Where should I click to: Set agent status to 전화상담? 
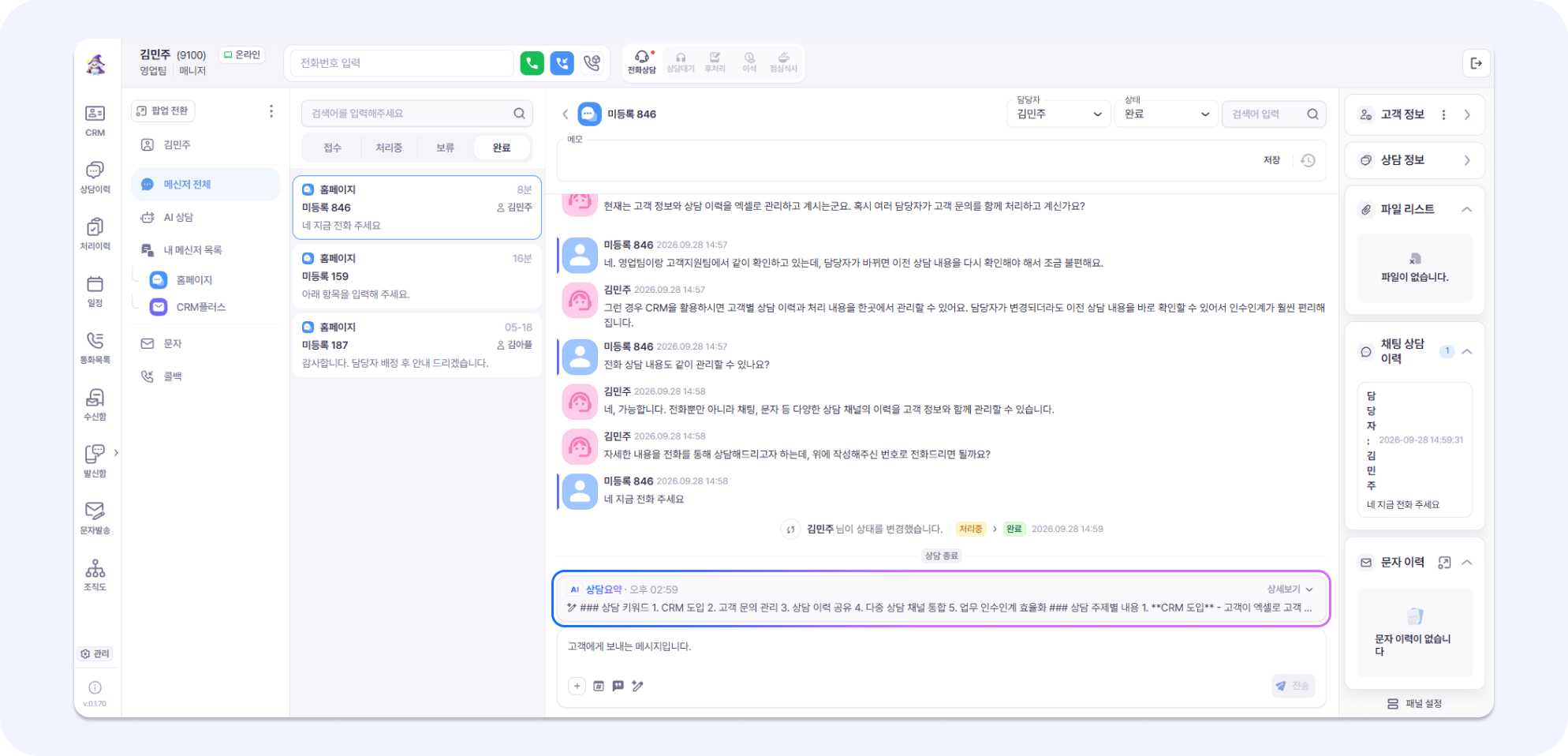(x=642, y=62)
